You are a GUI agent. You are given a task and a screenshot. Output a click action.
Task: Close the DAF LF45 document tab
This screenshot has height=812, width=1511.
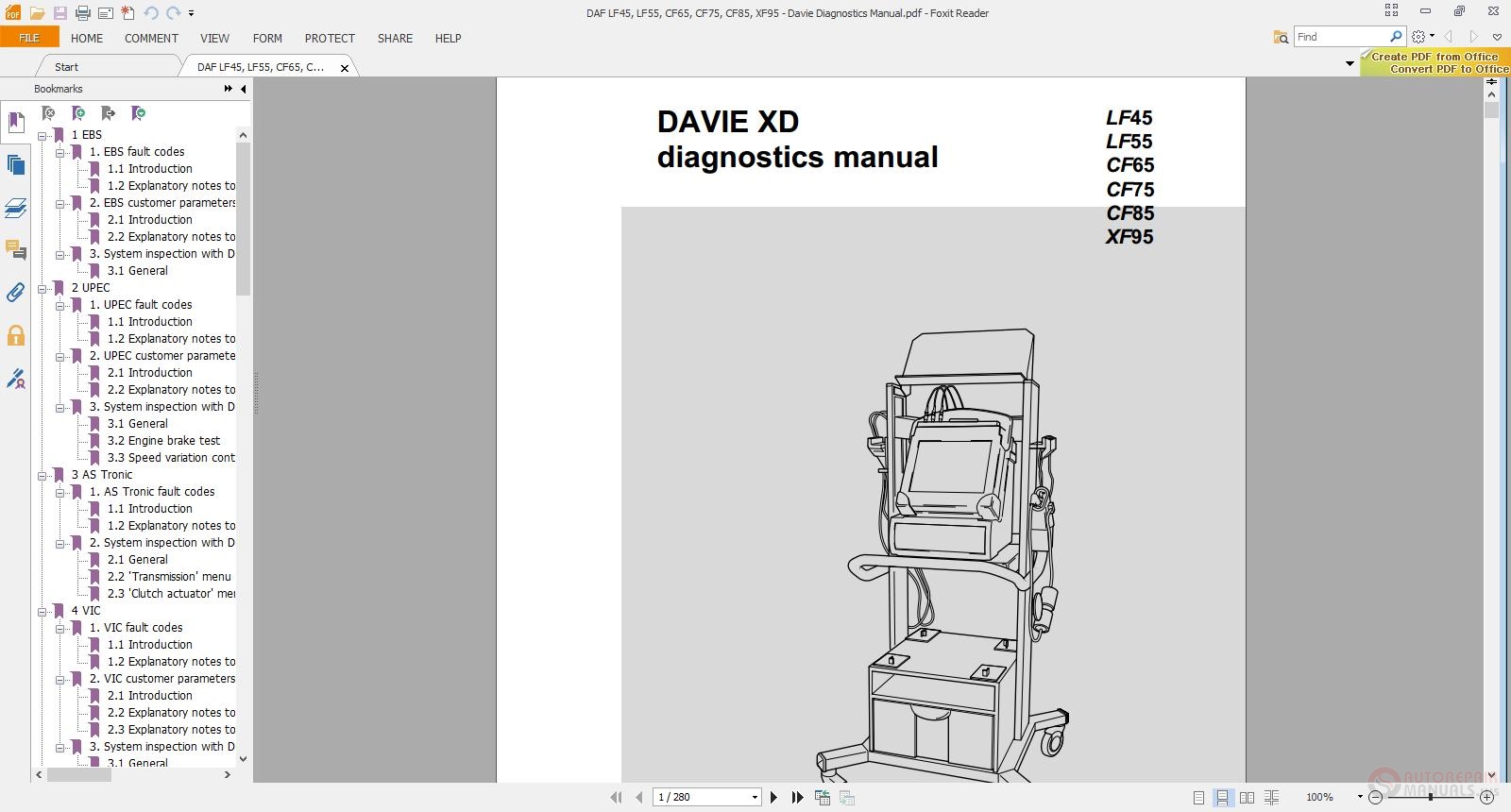(x=345, y=68)
